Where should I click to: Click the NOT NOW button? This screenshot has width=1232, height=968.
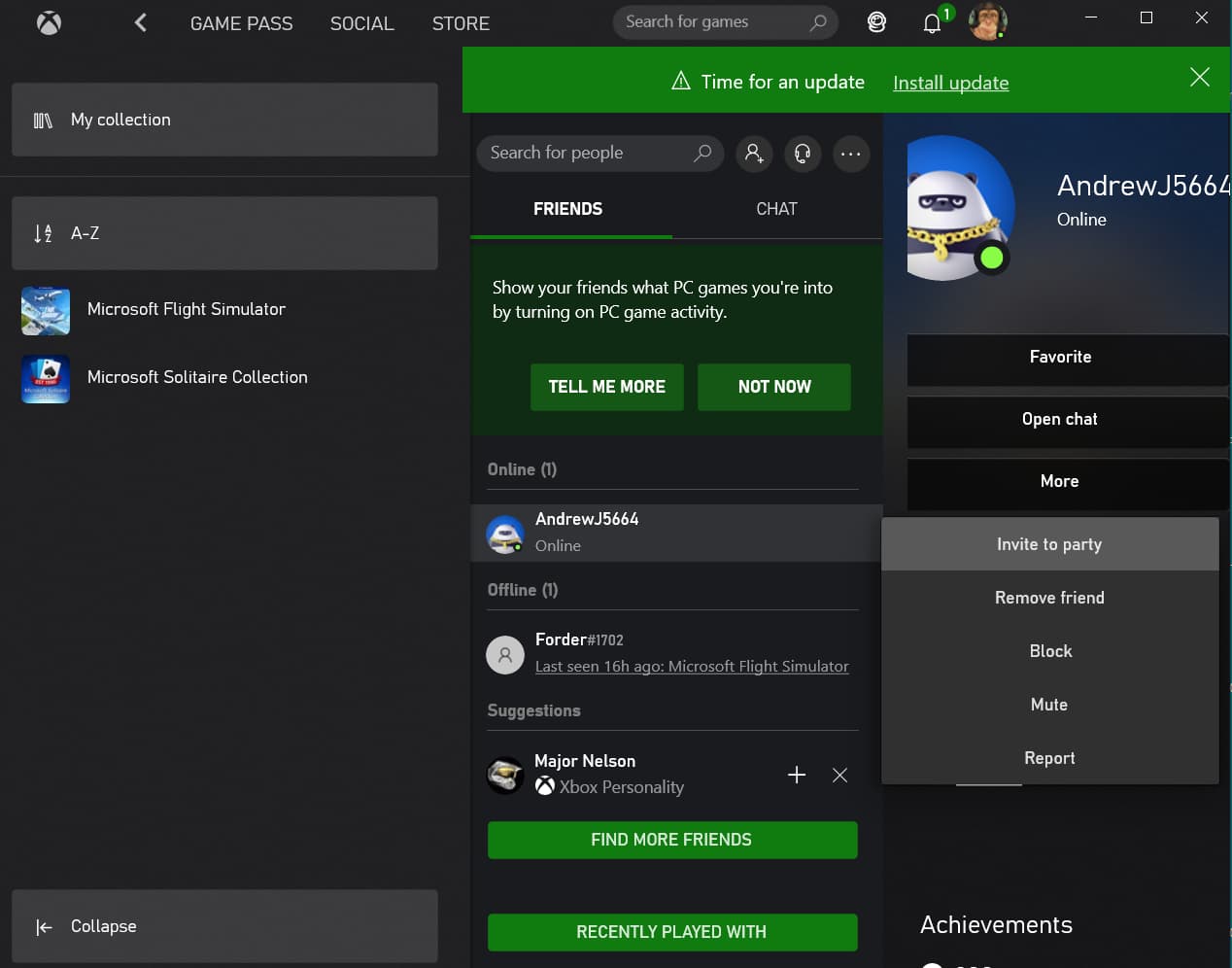(774, 387)
